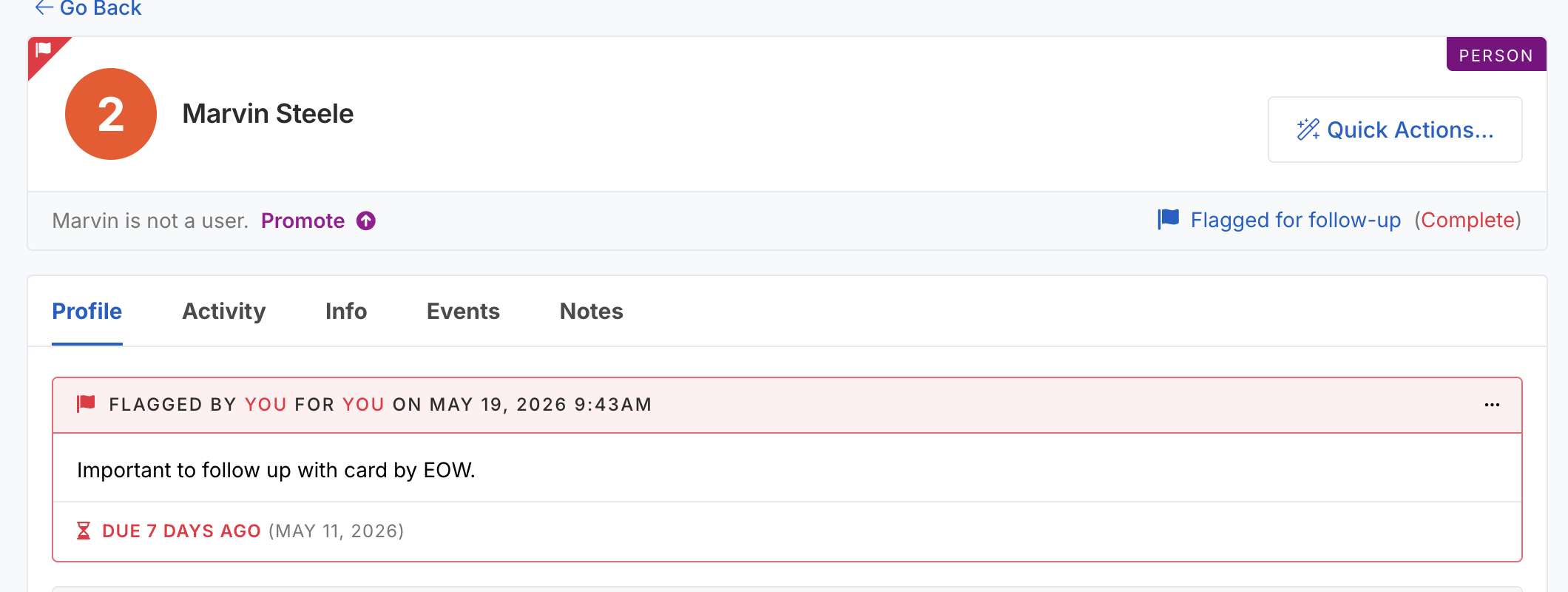The width and height of the screenshot is (1568, 592).
Task: Open the Events tab
Action: click(463, 312)
